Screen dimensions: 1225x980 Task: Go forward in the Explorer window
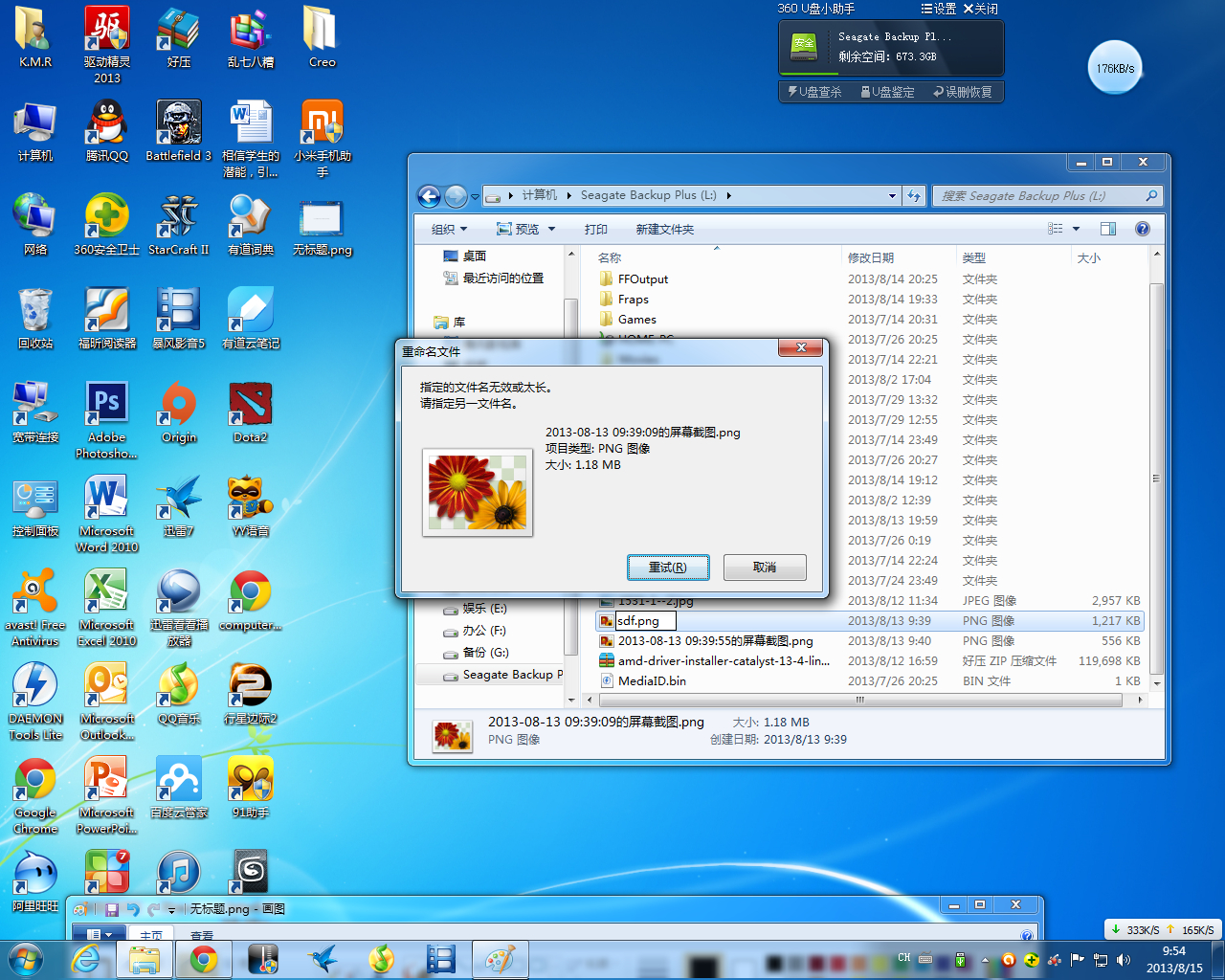tap(456, 196)
